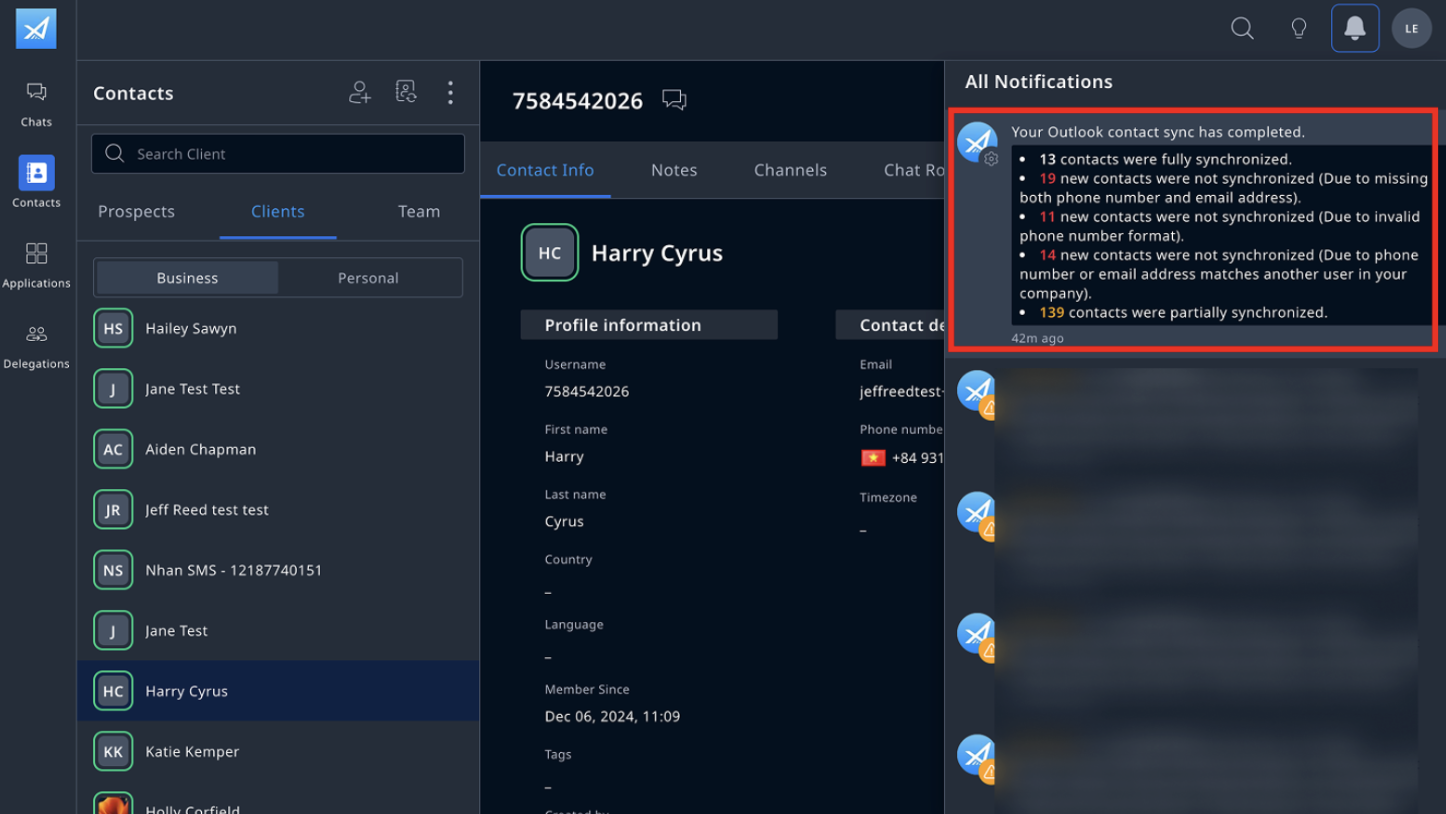Viewport: 1446px width, 814px height.
Task: Click the HC avatar beside Harry Cyrus heading
Action: click(550, 253)
